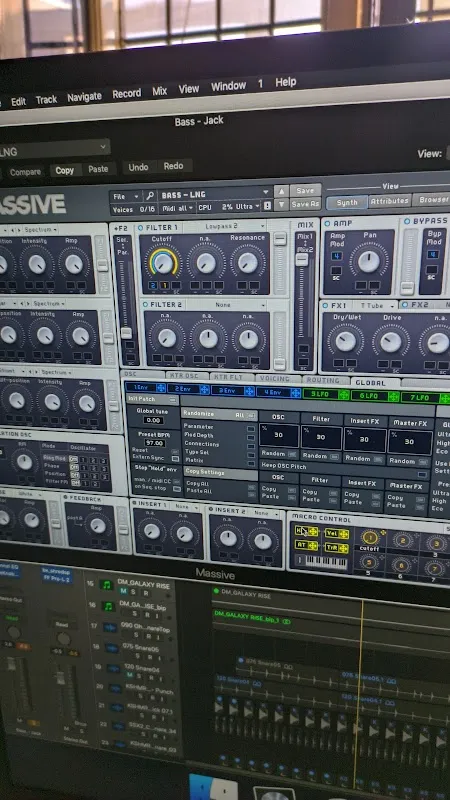
Task: Grab the 2Env modulation drag handle
Action: [205, 390]
